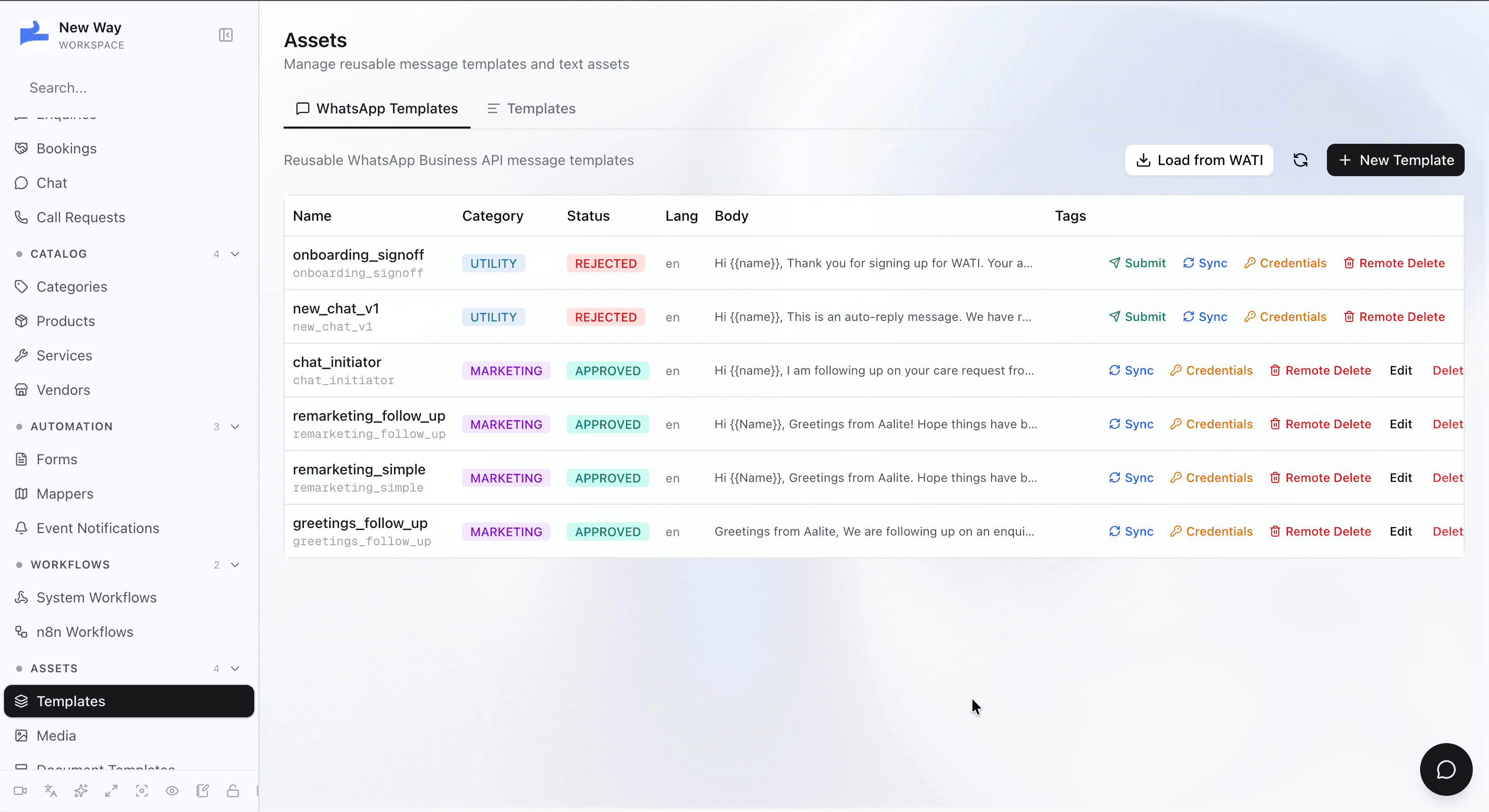This screenshot has height=812, width=1489.
Task: Open Media in the sidebar
Action: coord(129,736)
